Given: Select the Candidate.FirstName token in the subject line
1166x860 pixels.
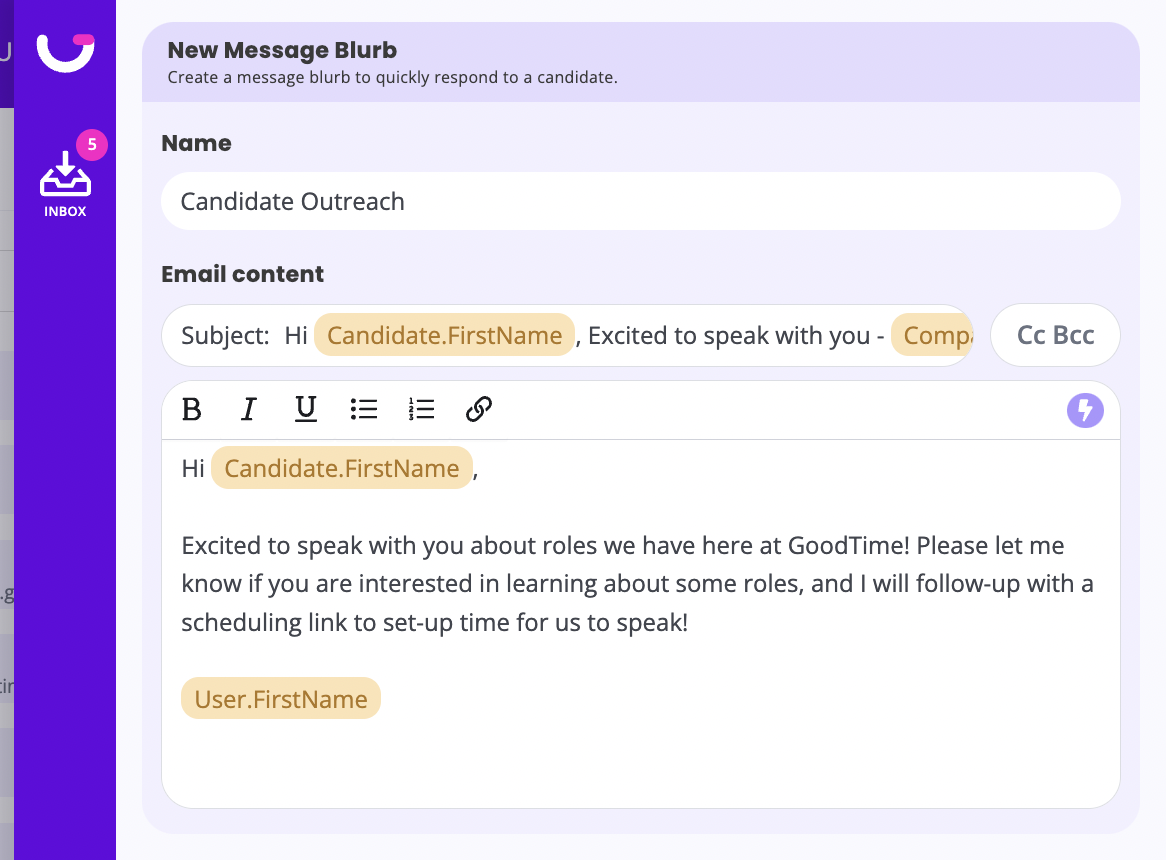Looking at the screenshot, I should (444, 336).
